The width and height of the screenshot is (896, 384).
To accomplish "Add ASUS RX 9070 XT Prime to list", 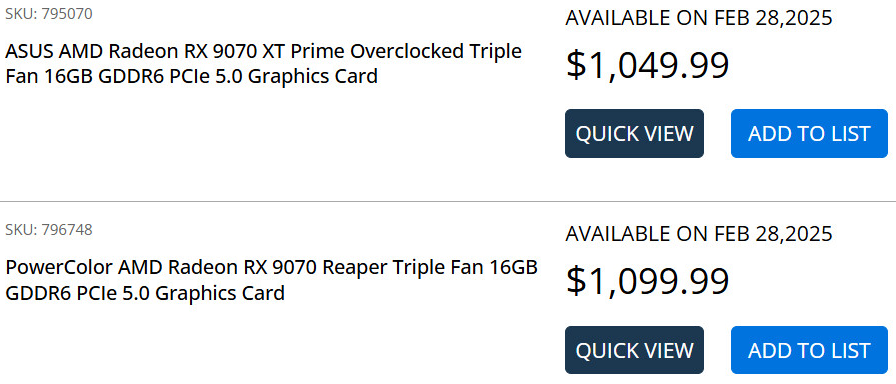I will pyautogui.click(x=809, y=133).
